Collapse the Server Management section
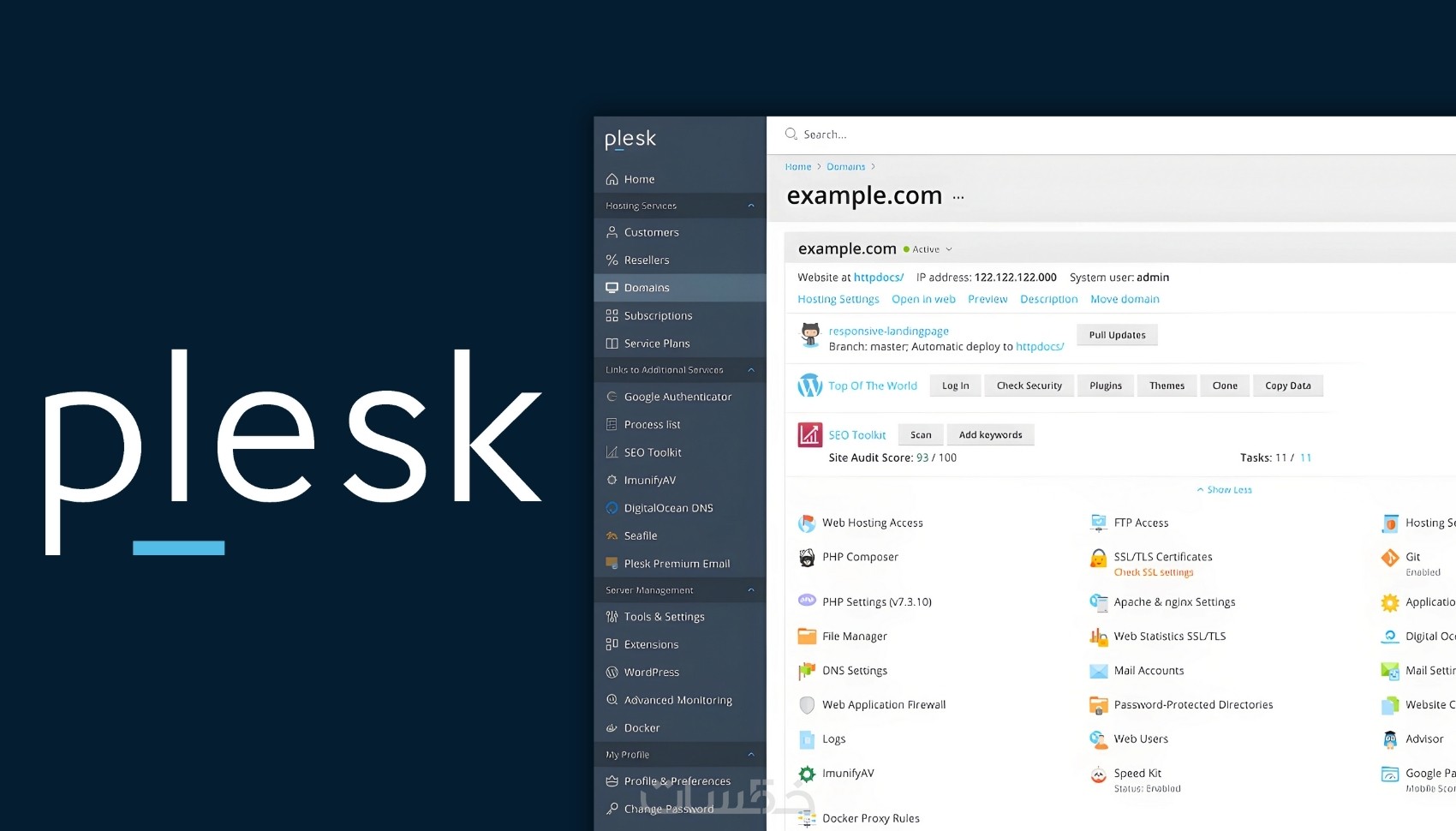1456x831 pixels. 751,590
